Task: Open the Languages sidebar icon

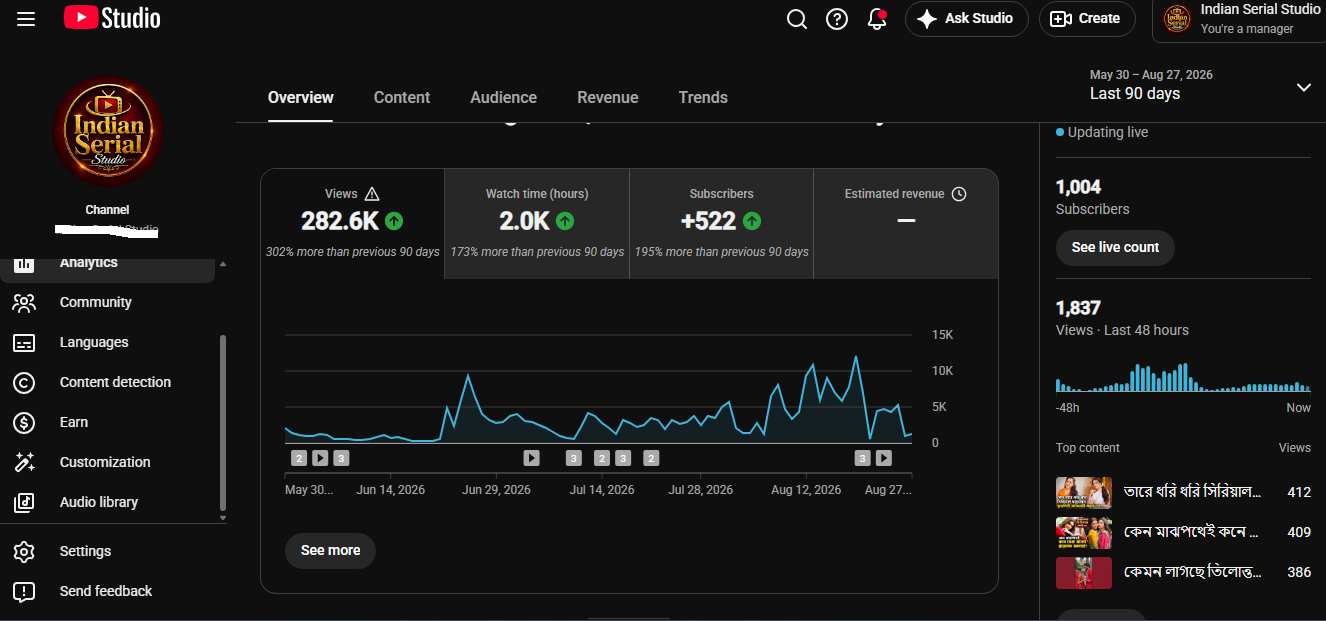Action: pos(24,342)
